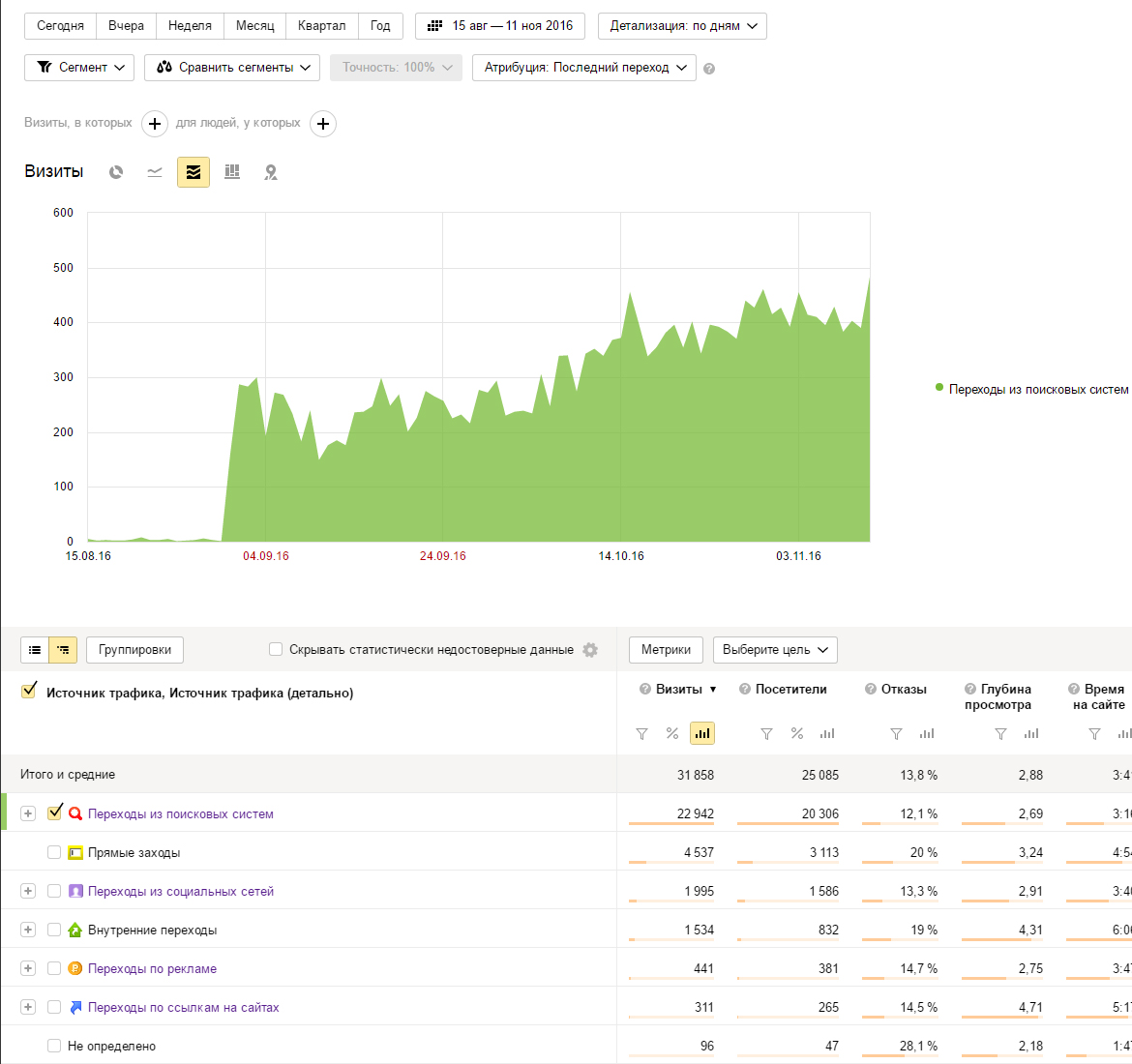Bar chart icon under Посетители column
The height and width of the screenshot is (1064, 1132).
pos(827,733)
